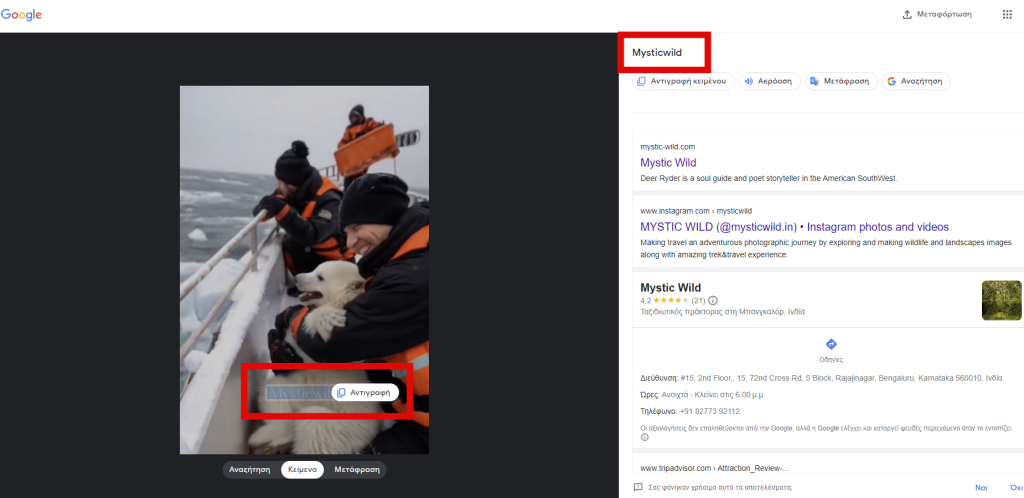Click the Mystic Wild business title
This screenshot has width=1024, height=498.
tap(670, 288)
